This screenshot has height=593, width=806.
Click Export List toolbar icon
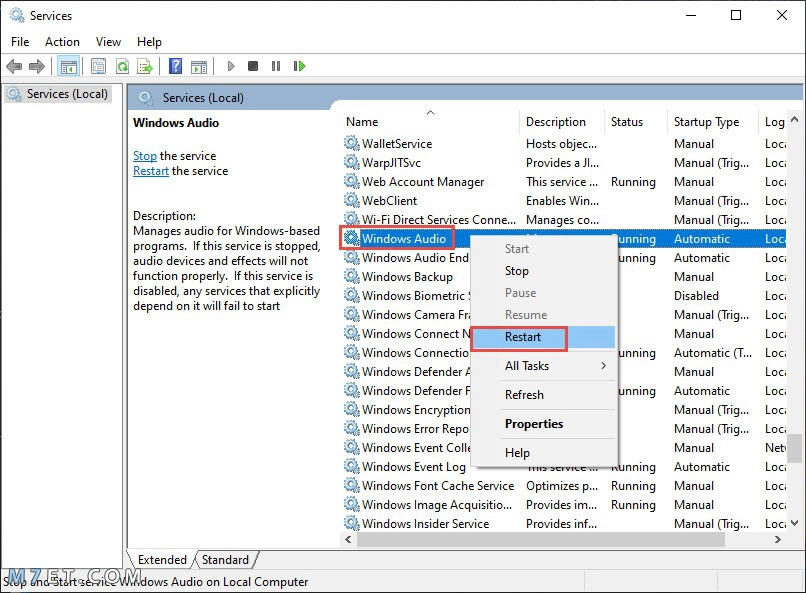pos(145,66)
